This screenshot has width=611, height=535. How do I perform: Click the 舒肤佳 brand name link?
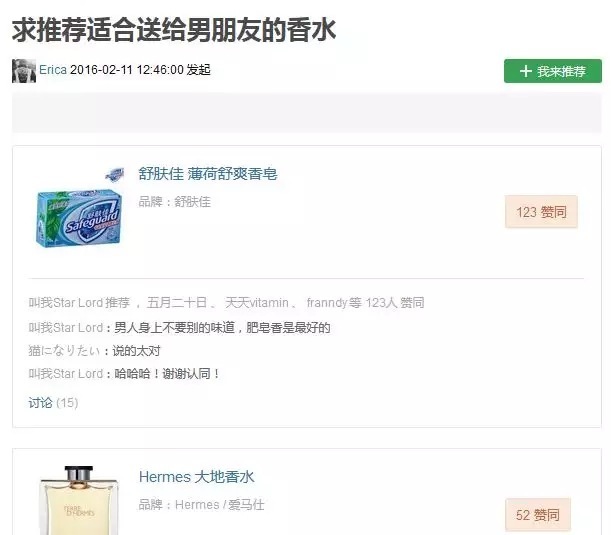pos(192,202)
